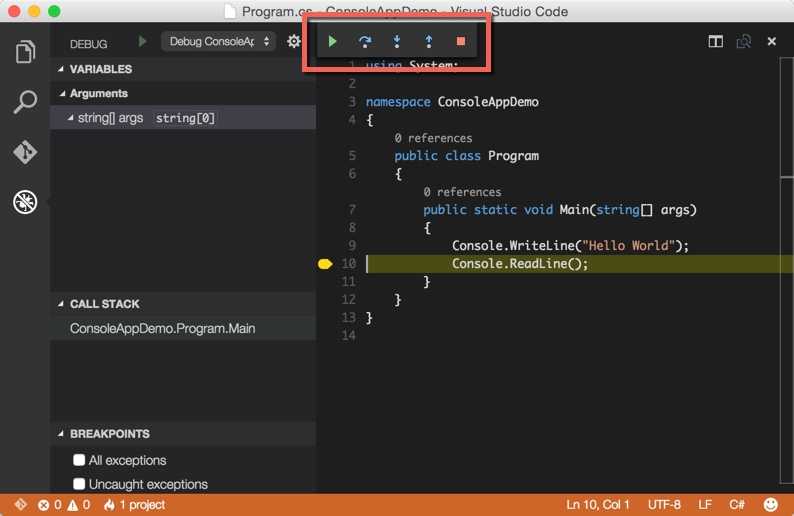This screenshot has width=794, height=516.
Task: Enable the Uncaught exceptions checkbox
Action: click(x=79, y=484)
